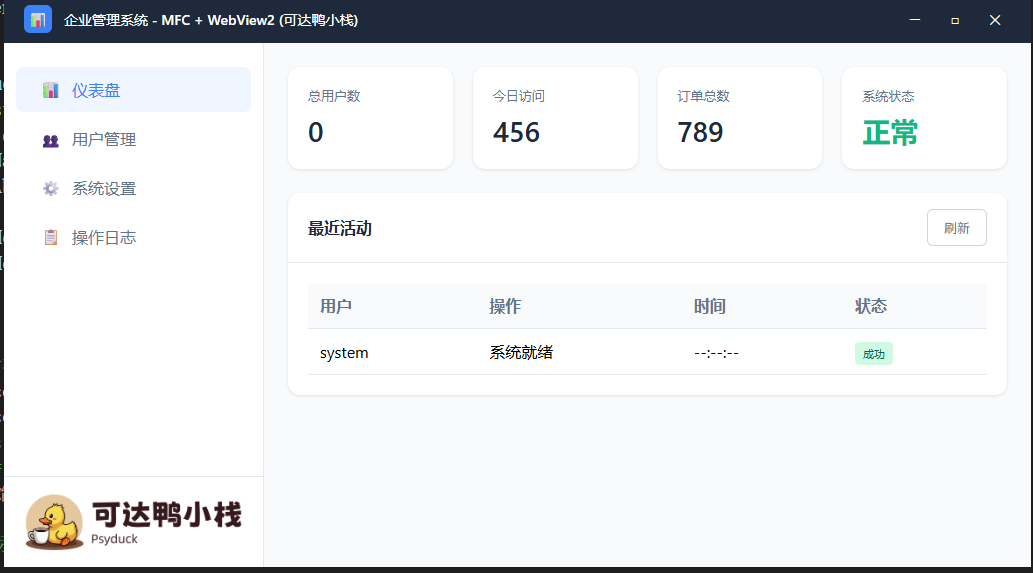
Task: Click the green 正常 status text
Action: (890, 133)
